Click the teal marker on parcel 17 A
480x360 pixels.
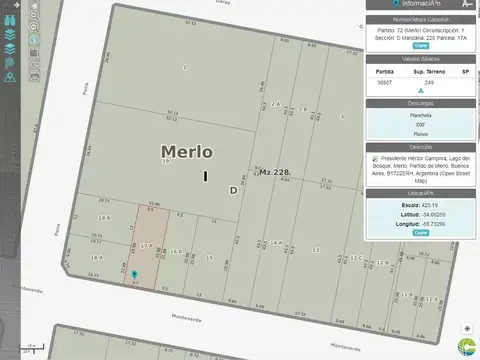pyautogui.click(x=134, y=275)
